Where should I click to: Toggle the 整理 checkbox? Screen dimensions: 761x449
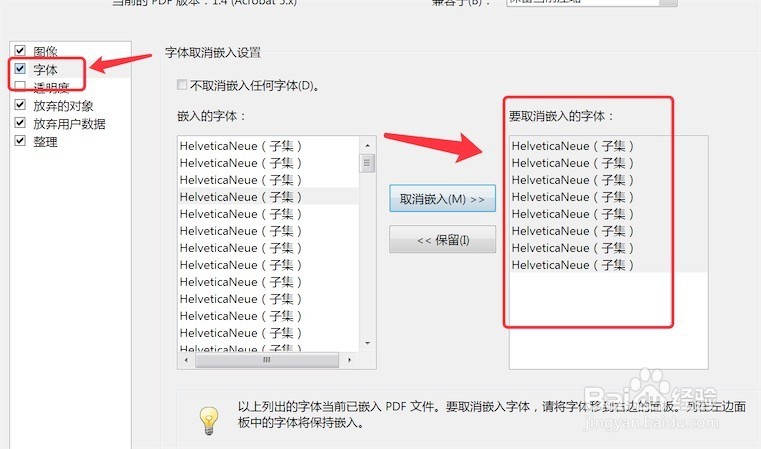[x=20, y=141]
